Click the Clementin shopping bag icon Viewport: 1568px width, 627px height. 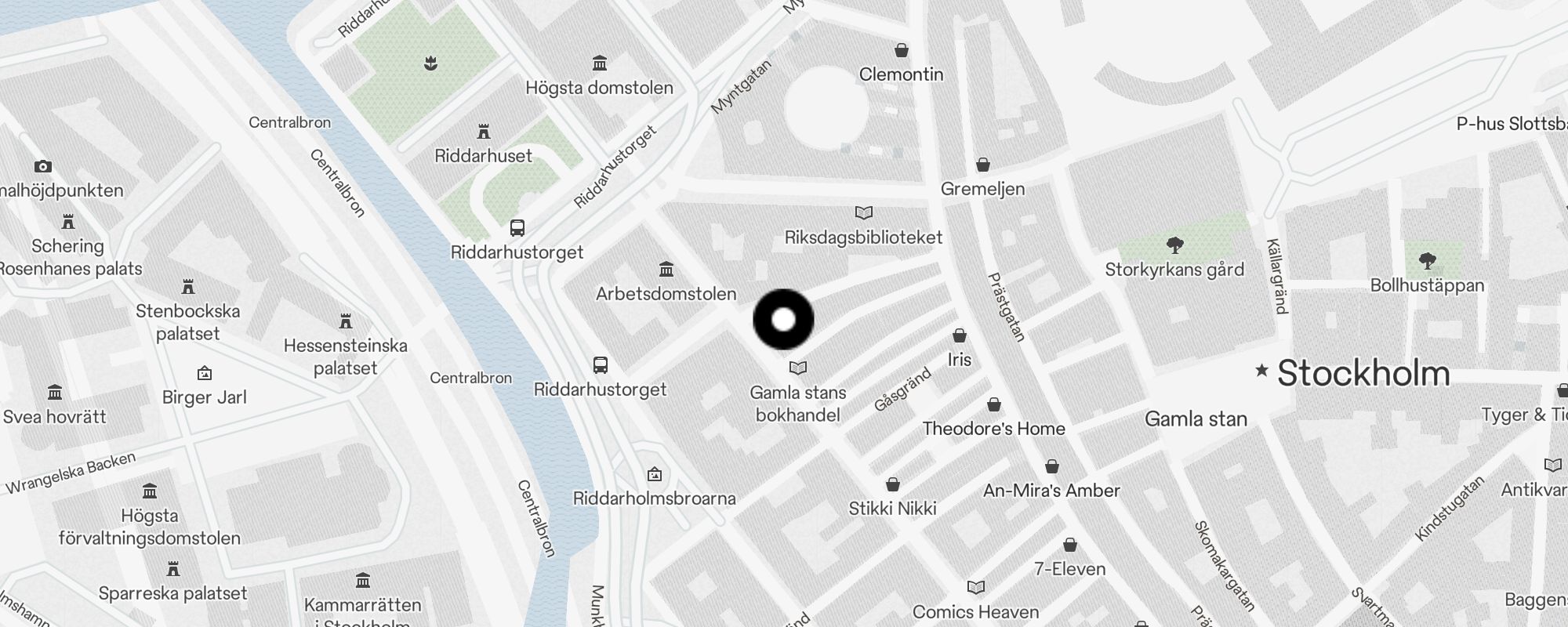click(x=902, y=50)
